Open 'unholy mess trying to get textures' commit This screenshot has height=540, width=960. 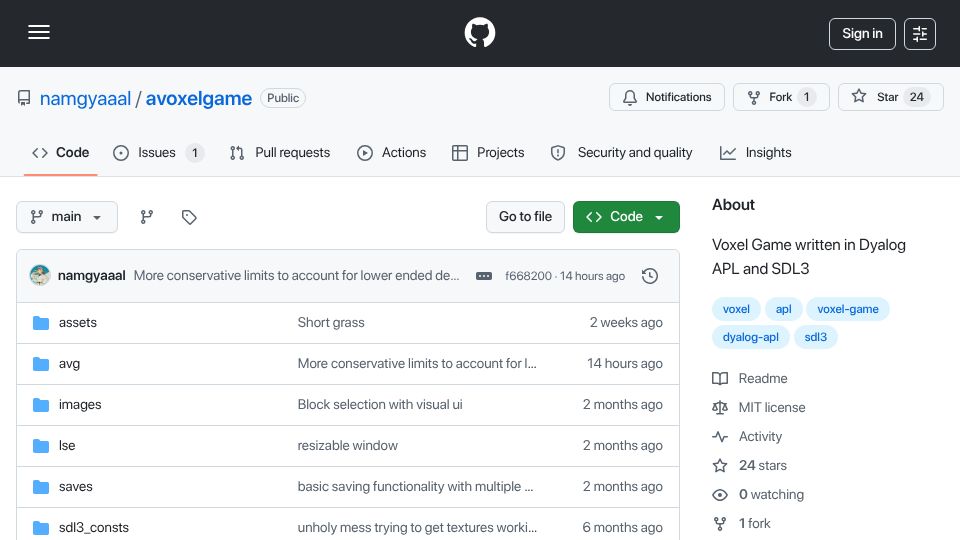tap(417, 528)
